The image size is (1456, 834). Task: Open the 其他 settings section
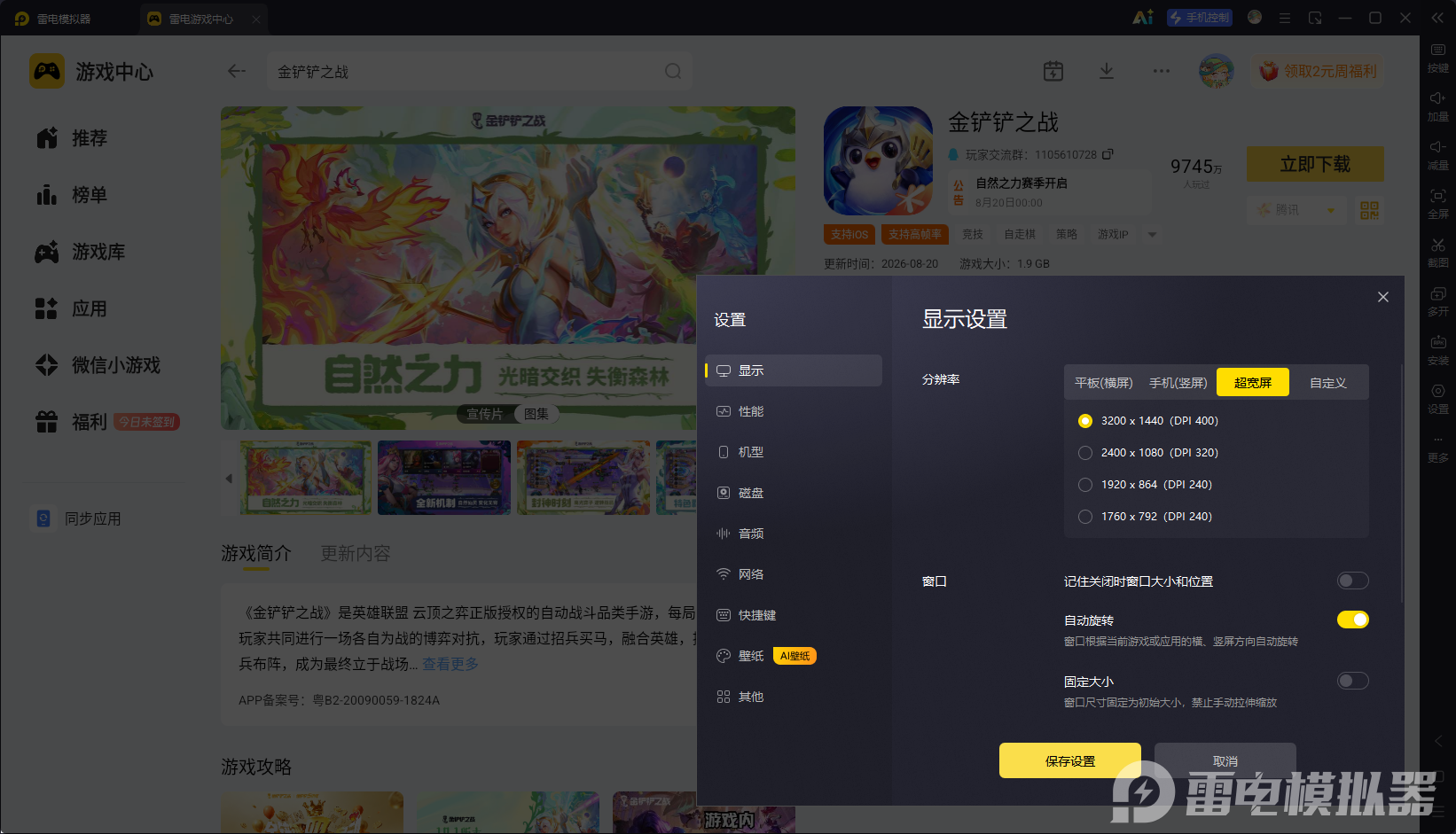tap(794, 697)
